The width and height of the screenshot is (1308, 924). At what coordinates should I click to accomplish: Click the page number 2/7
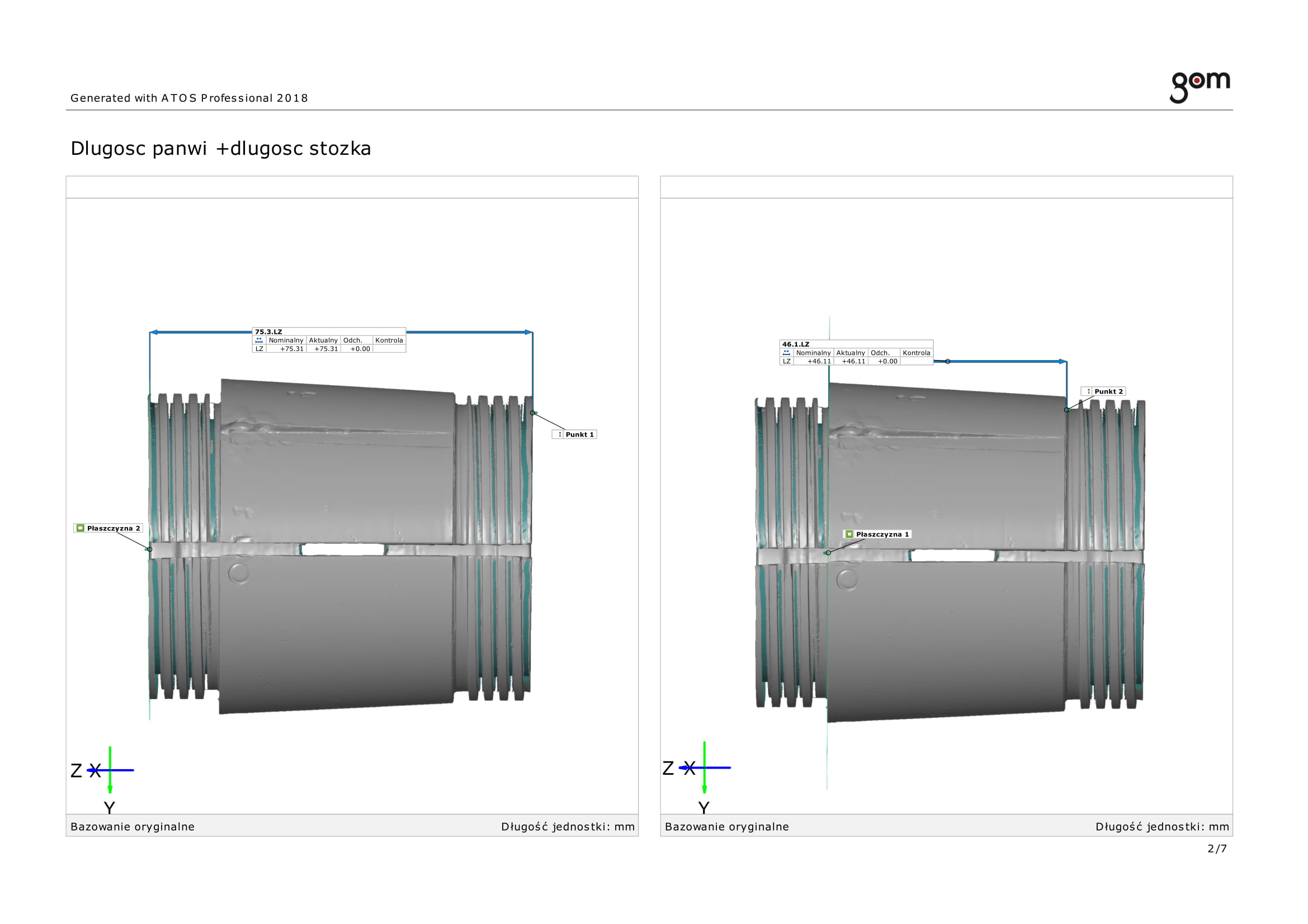[x=1217, y=849]
